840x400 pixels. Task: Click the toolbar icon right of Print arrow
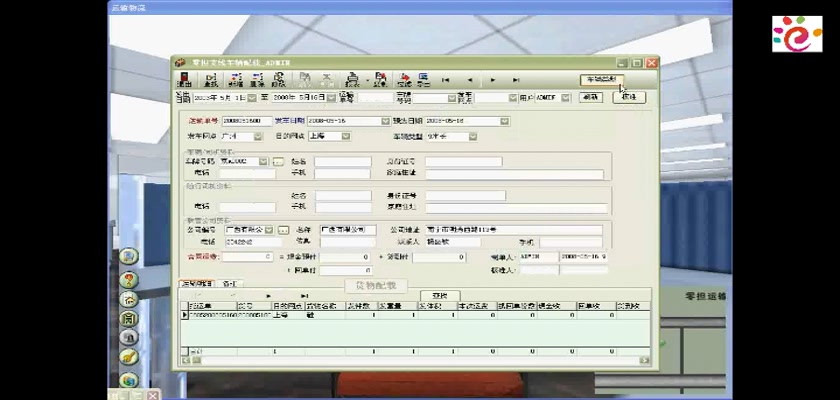tap(380, 79)
